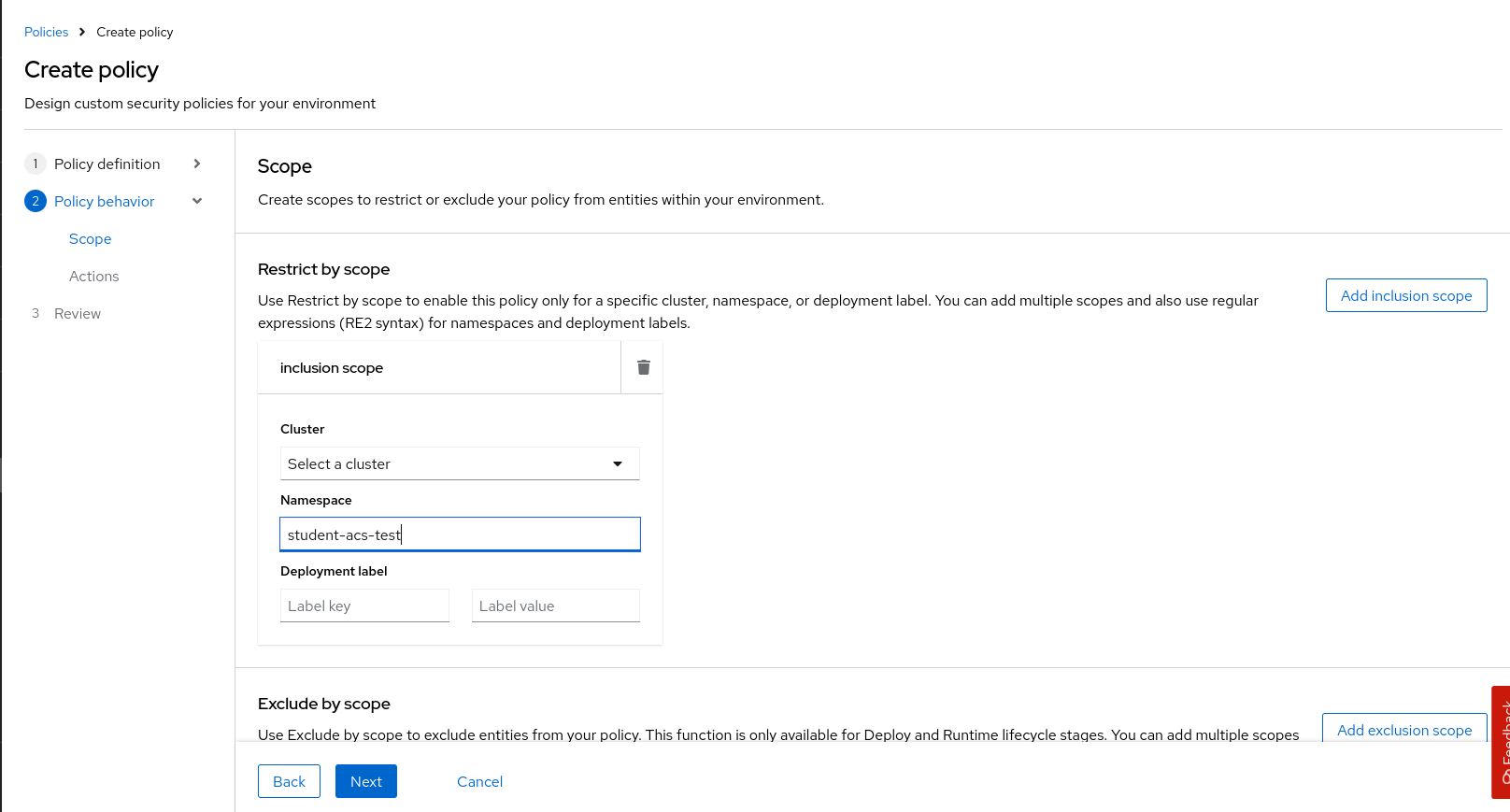Navigate to Policies breadcrumb link
The width and height of the screenshot is (1510, 812).
click(x=46, y=32)
